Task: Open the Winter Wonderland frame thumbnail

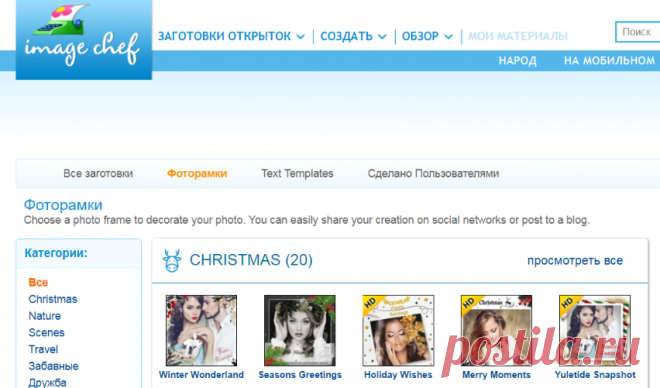Action: pos(201,330)
